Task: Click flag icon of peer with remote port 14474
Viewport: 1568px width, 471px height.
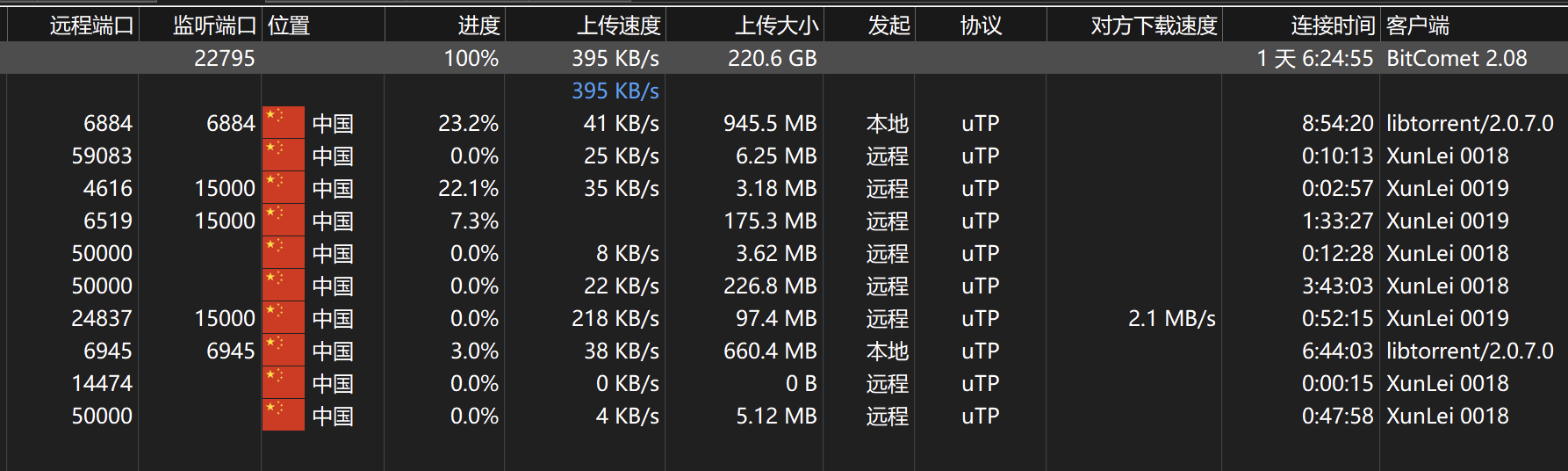Action: 284,383
